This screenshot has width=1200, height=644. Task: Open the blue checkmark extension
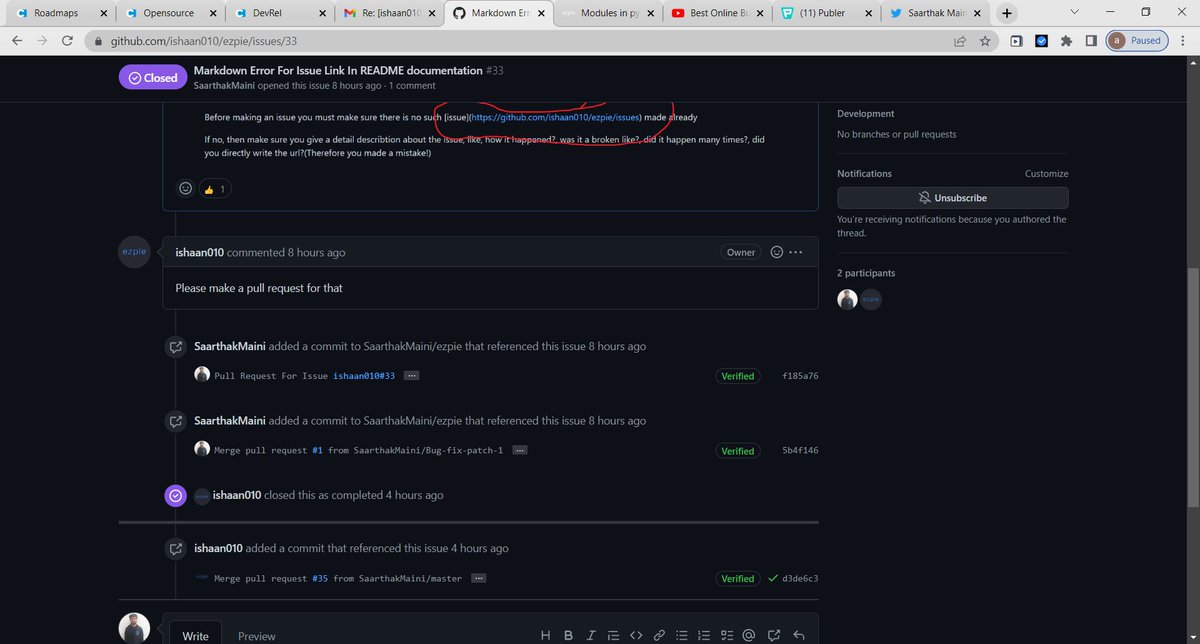tap(1040, 41)
